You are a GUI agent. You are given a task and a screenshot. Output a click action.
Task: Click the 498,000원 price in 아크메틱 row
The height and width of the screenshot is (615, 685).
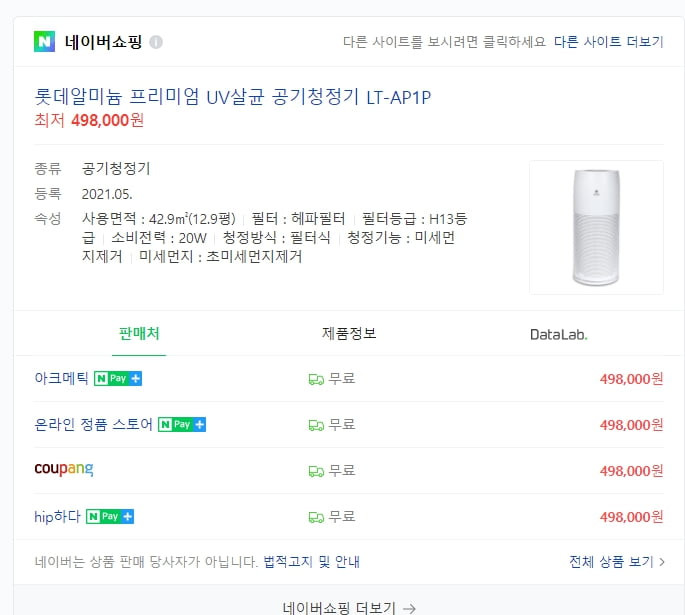point(631,379)
